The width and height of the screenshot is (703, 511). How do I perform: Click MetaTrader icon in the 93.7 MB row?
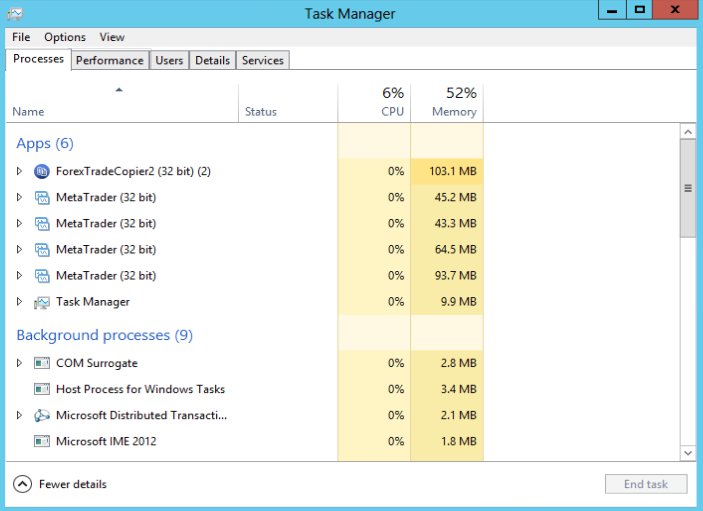42,276
